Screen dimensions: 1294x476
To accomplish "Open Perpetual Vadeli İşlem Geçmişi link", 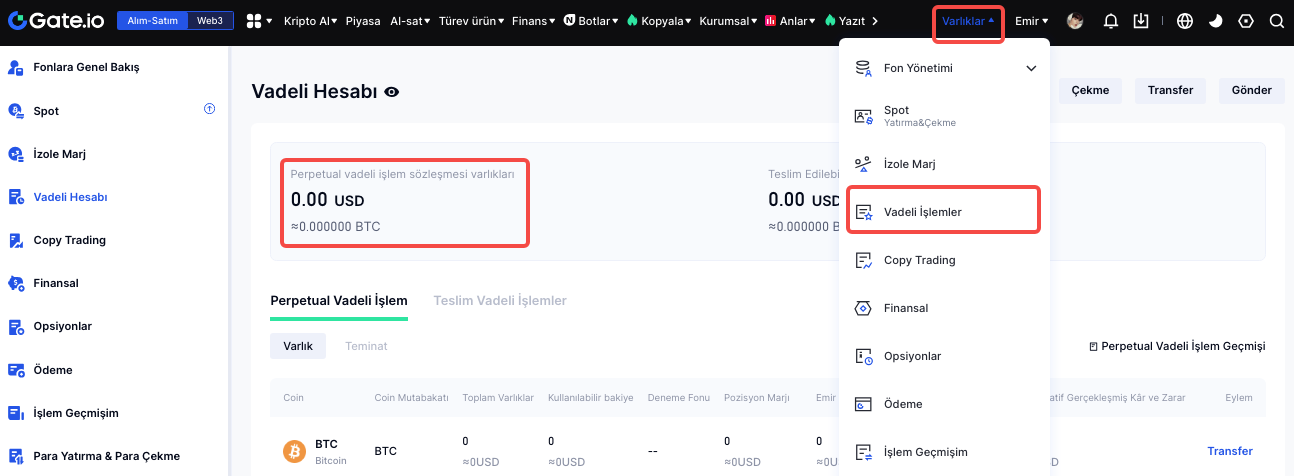I will (1177, 346).
